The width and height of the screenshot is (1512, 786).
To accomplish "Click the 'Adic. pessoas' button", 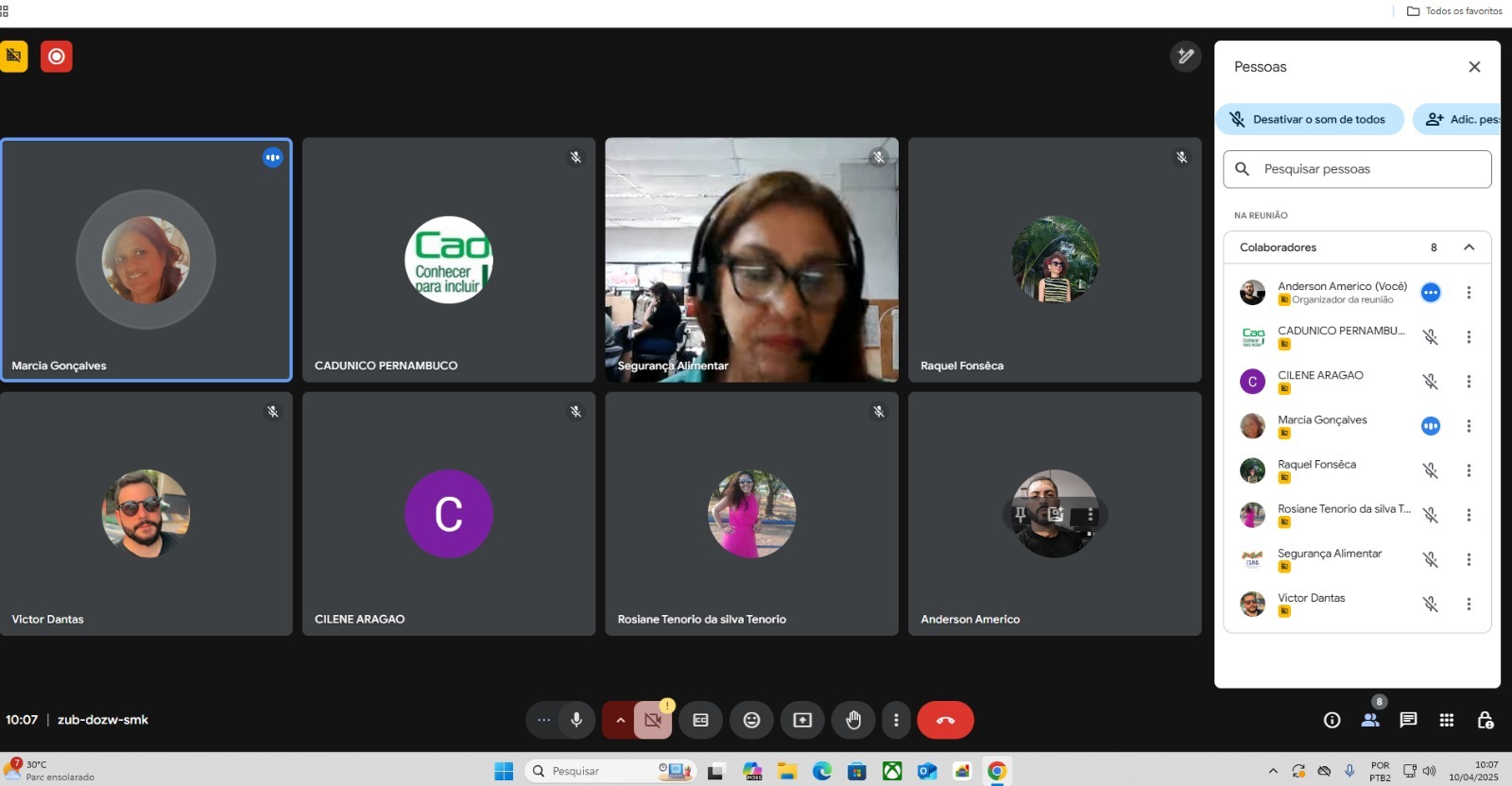I will [x=1460, y=119].
